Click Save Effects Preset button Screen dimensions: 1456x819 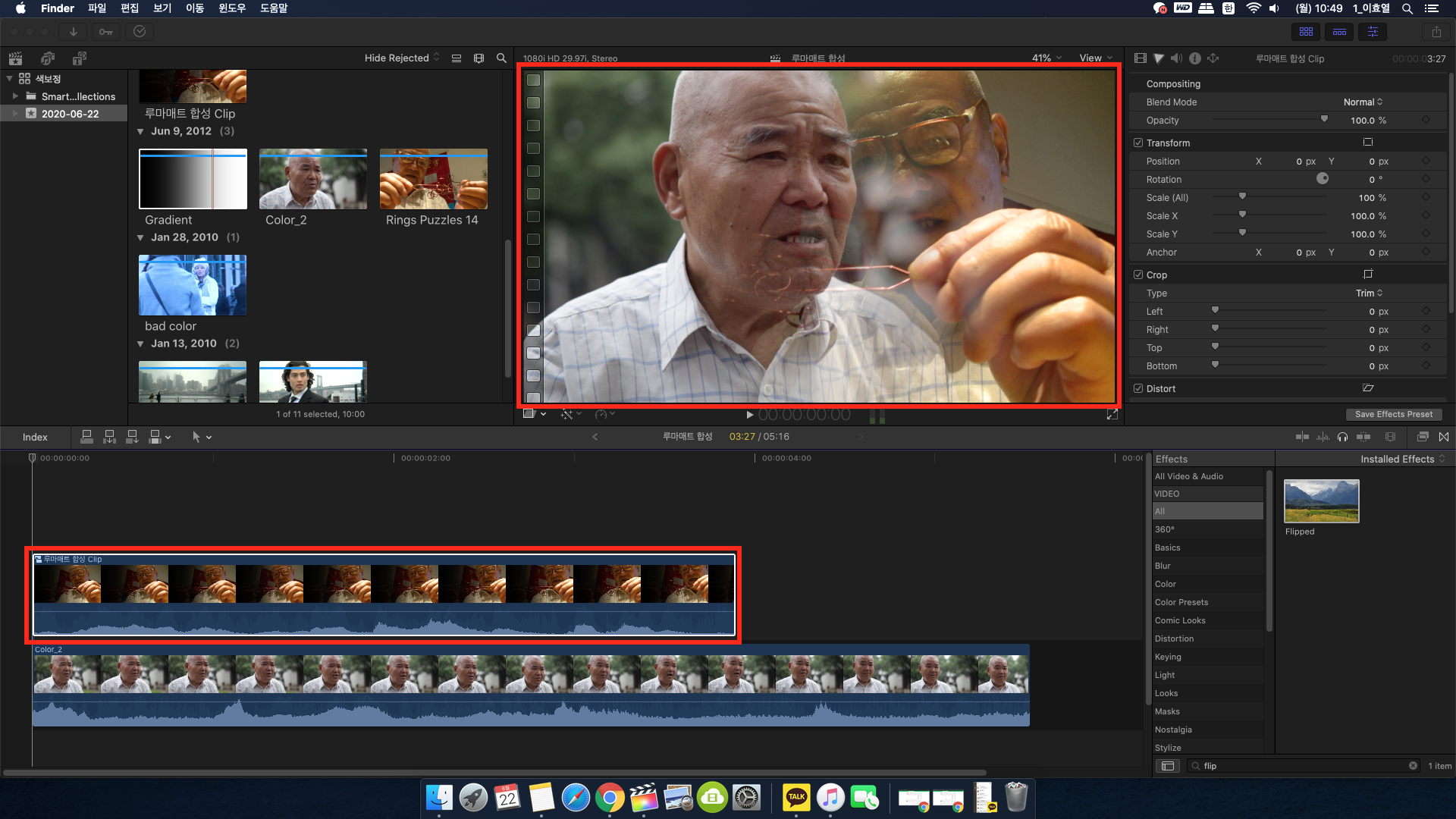[x=1393, y=414]
